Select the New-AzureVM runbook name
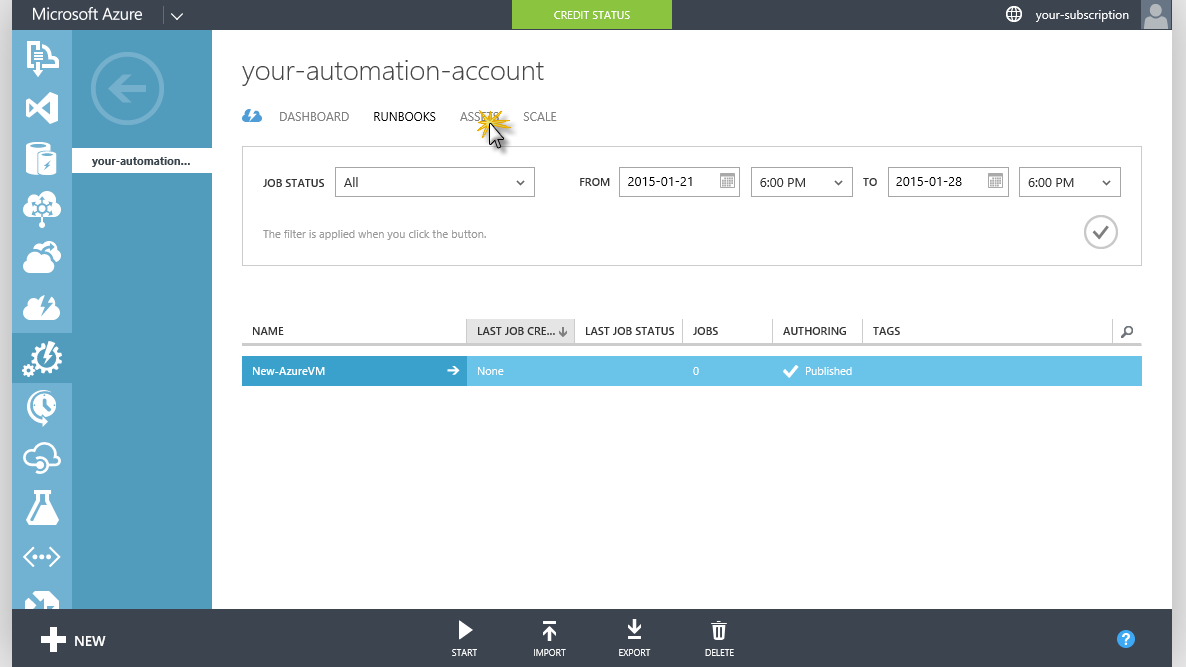Screen dimensions: 1186x667 (288, 371)
